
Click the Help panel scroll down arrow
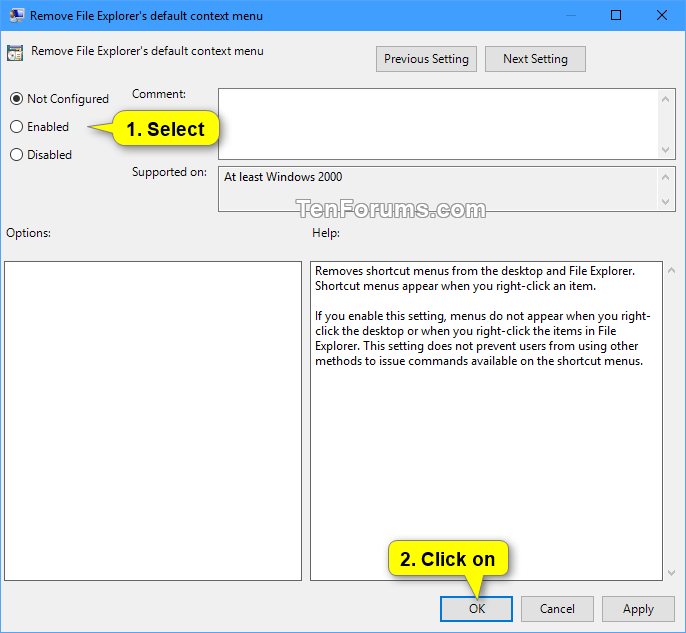pyautogui.click(x=671, y=572)
